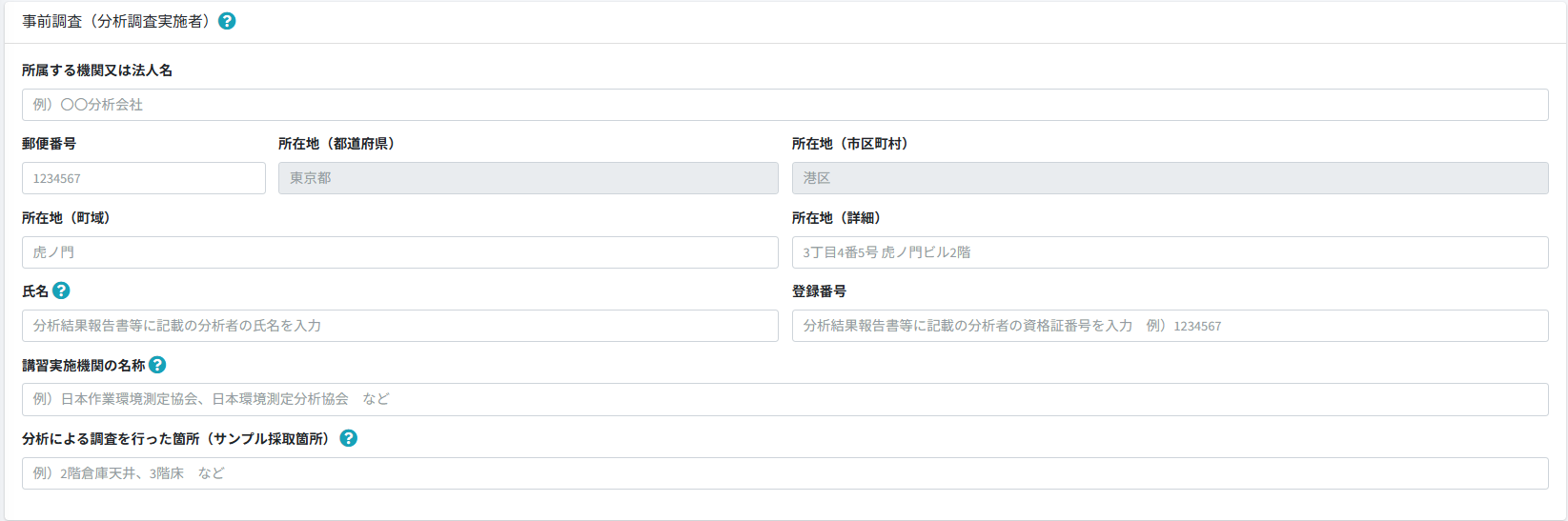The width and height of the screenshot is (1568, 521).
Task: Click the 登録番号 registration number field
Action: 1170,326
